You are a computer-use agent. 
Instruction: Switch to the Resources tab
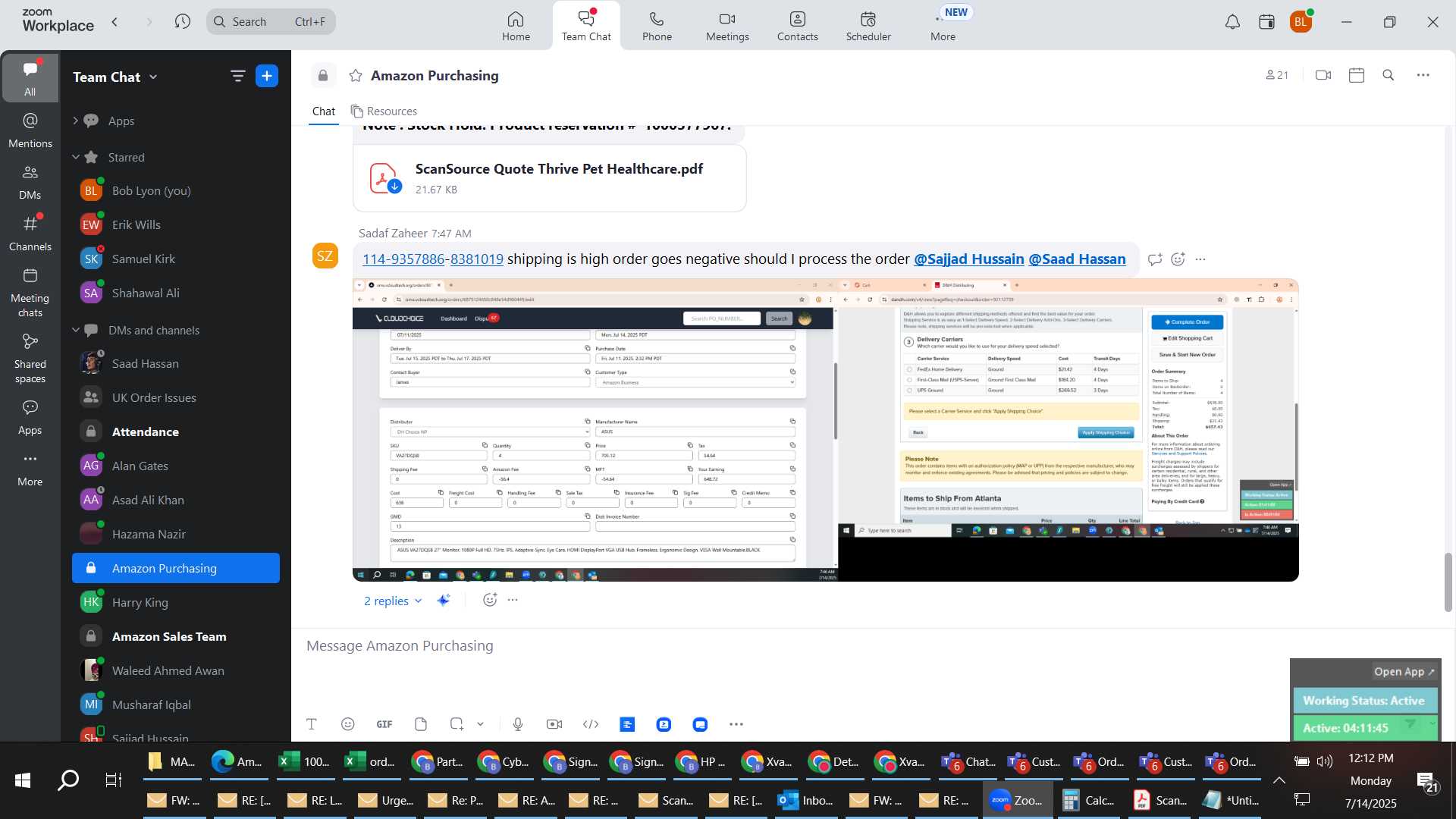[384, 111]
